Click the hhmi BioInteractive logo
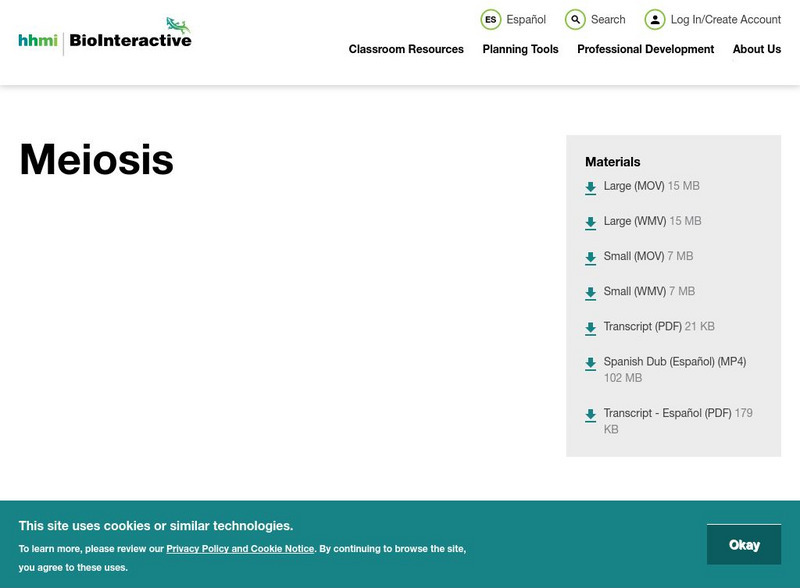Screen dimensions: 800x588 click(x=103, y=36)
